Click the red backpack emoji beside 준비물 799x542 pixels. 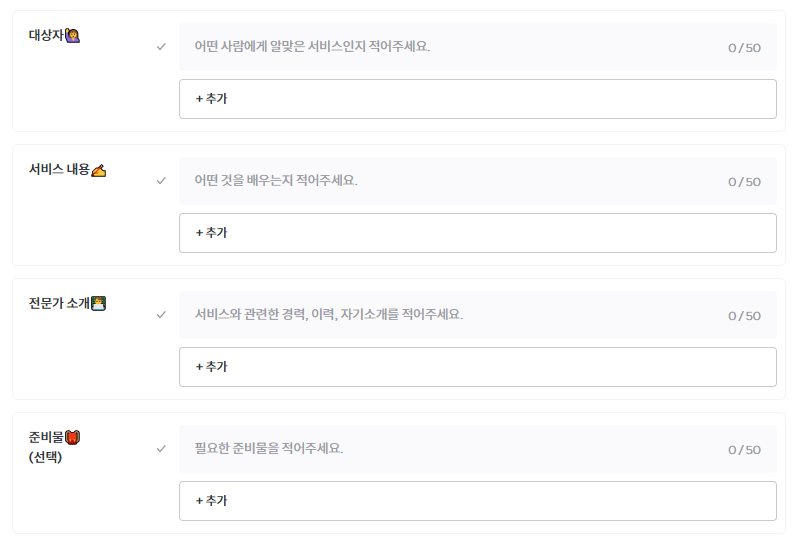(x=72, y=438)
